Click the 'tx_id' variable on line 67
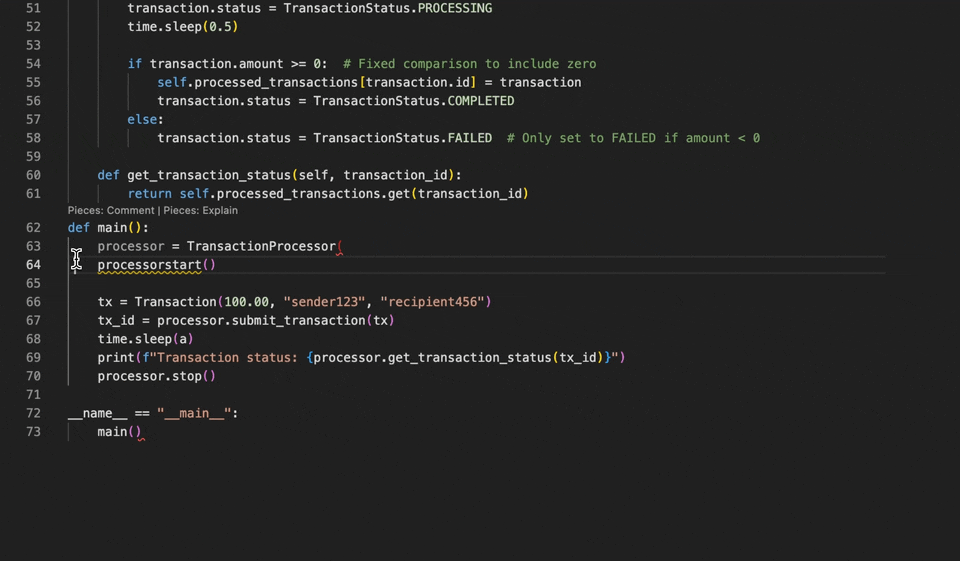Screen dimensions: 960x561 116,320
